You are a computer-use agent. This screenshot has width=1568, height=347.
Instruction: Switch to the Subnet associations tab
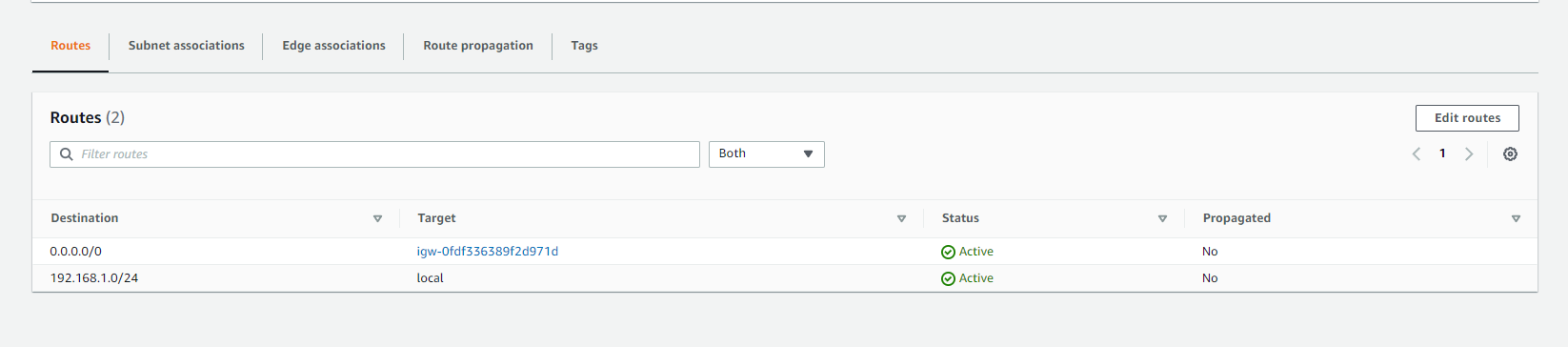pos(187,46)
